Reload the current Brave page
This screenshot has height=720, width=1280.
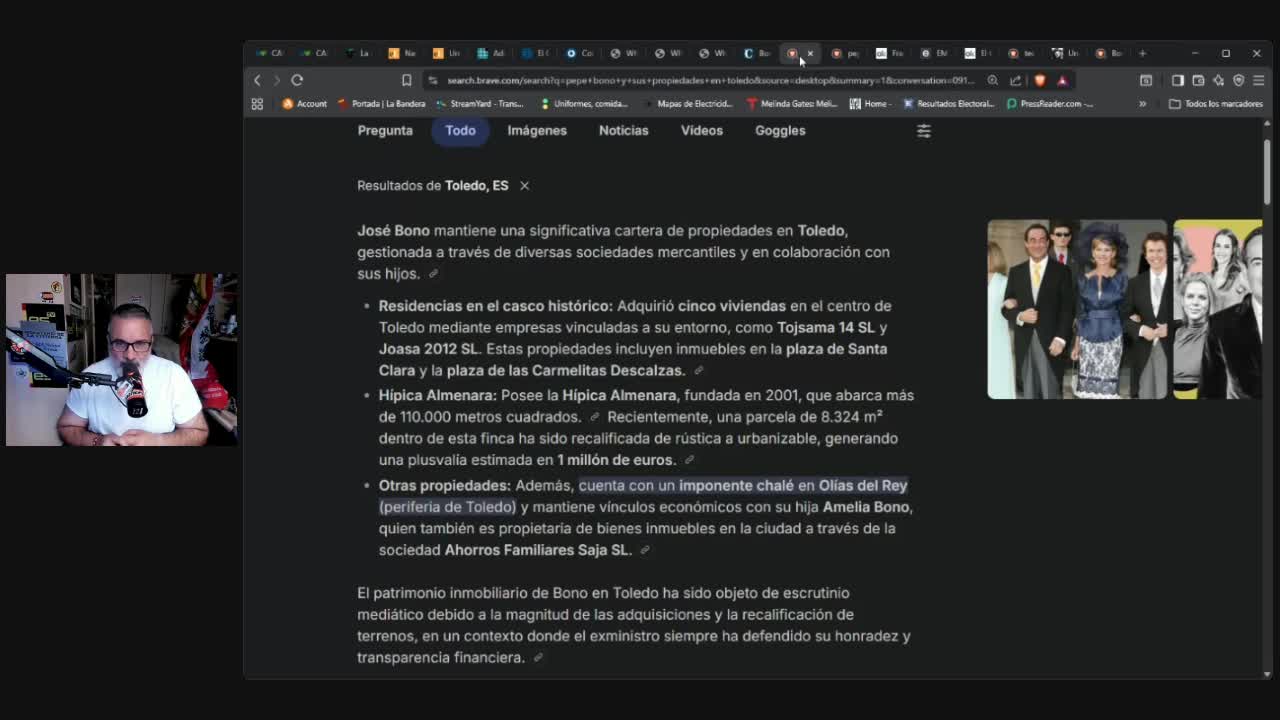pyautogui.click(x=297, y=80)
